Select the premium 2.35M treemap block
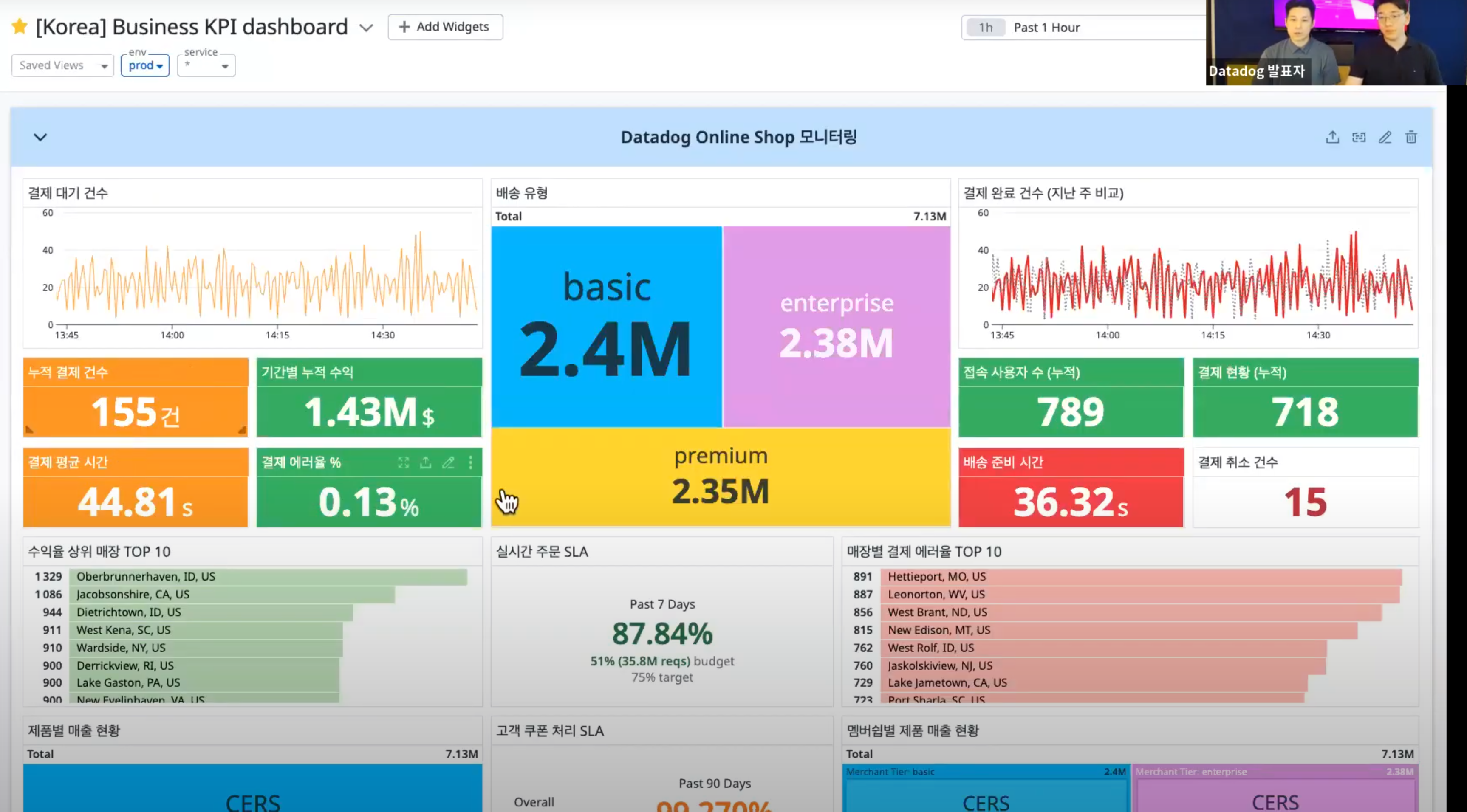 coord(721,477)
